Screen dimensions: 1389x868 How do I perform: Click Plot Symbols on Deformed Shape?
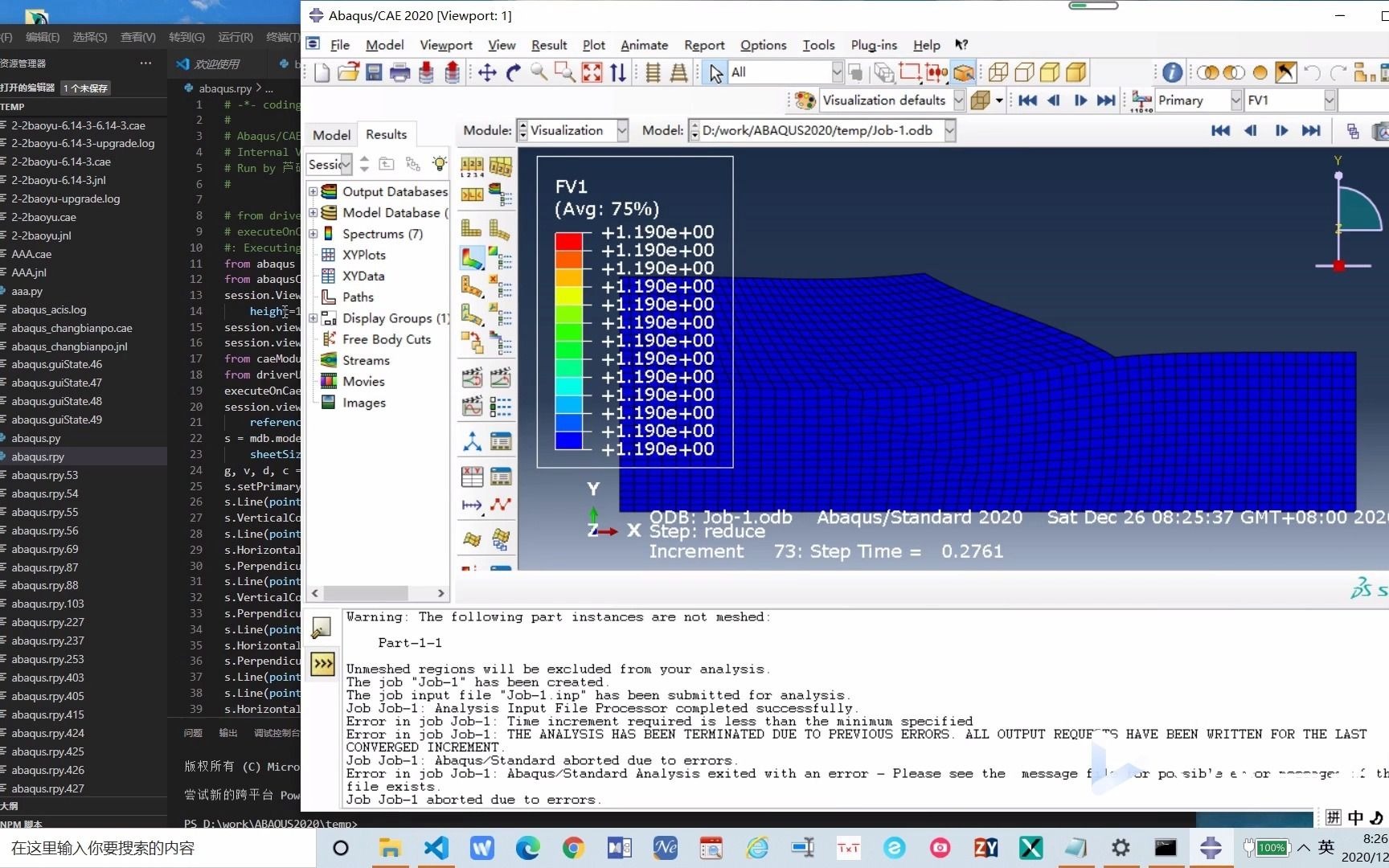point(472,286)
